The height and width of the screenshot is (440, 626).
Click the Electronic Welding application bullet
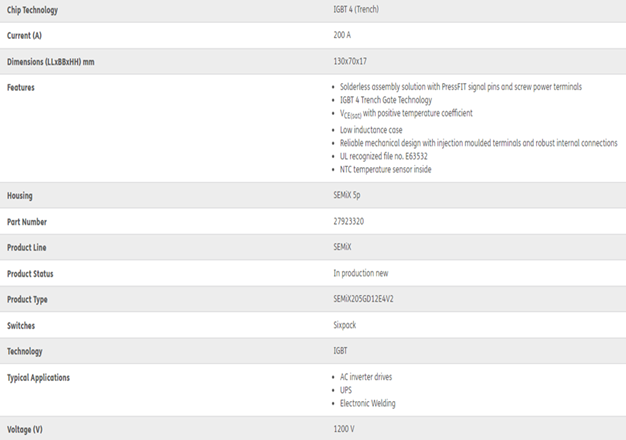point(368,403)
